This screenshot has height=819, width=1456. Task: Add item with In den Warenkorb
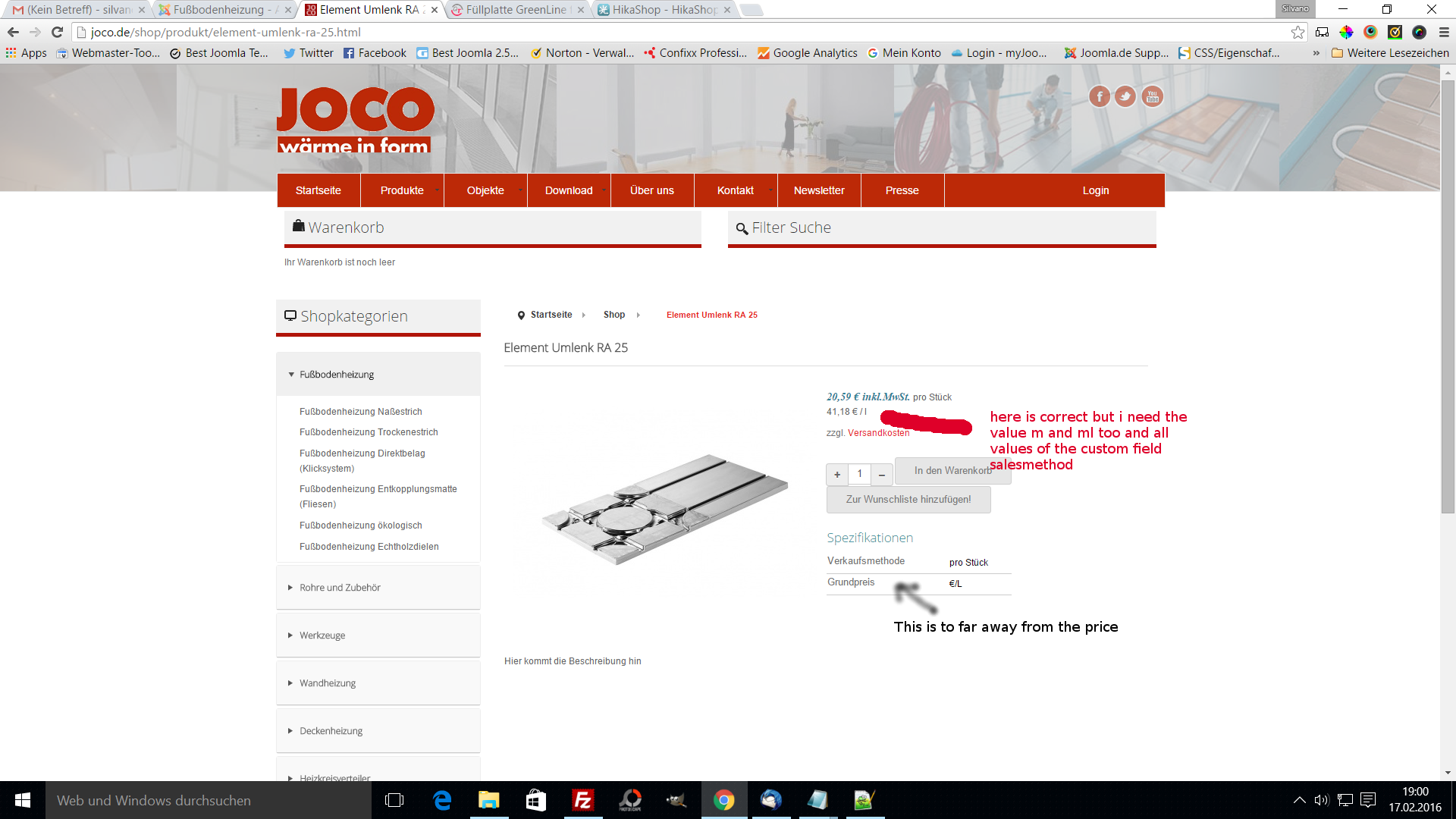coord(952,470)
